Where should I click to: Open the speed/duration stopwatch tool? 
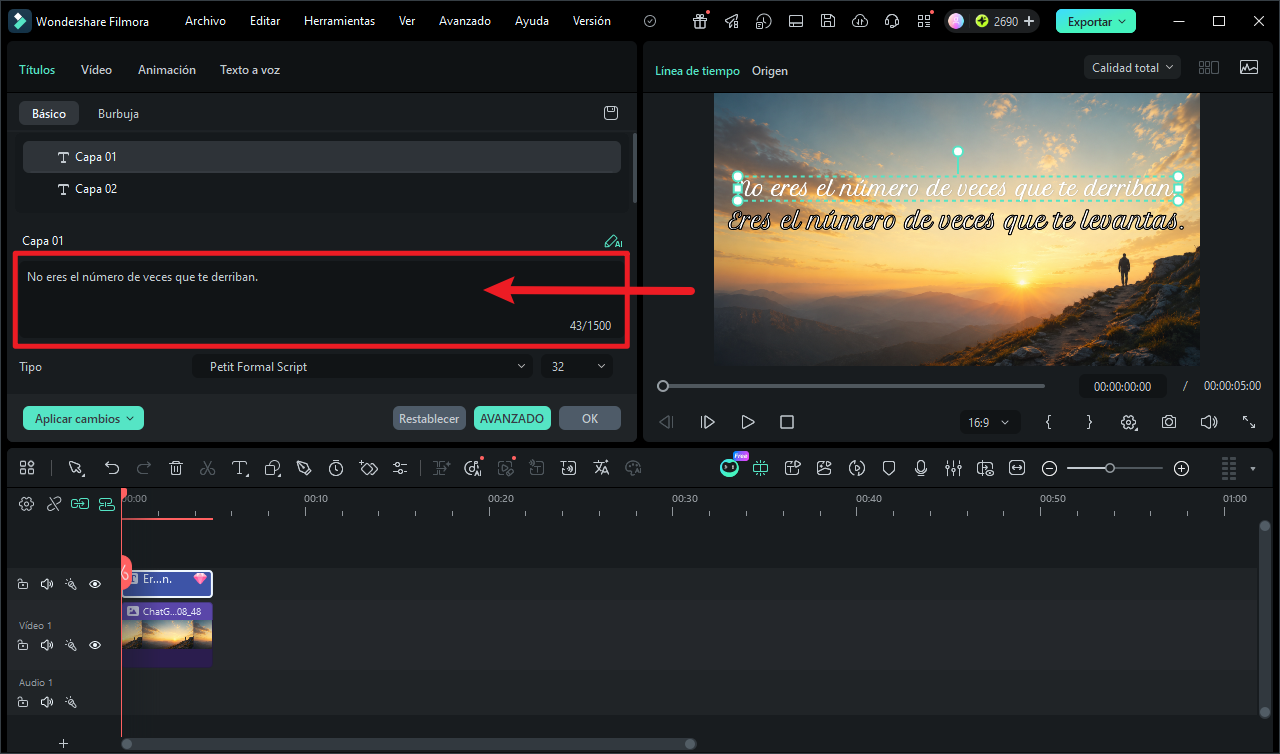336,468
